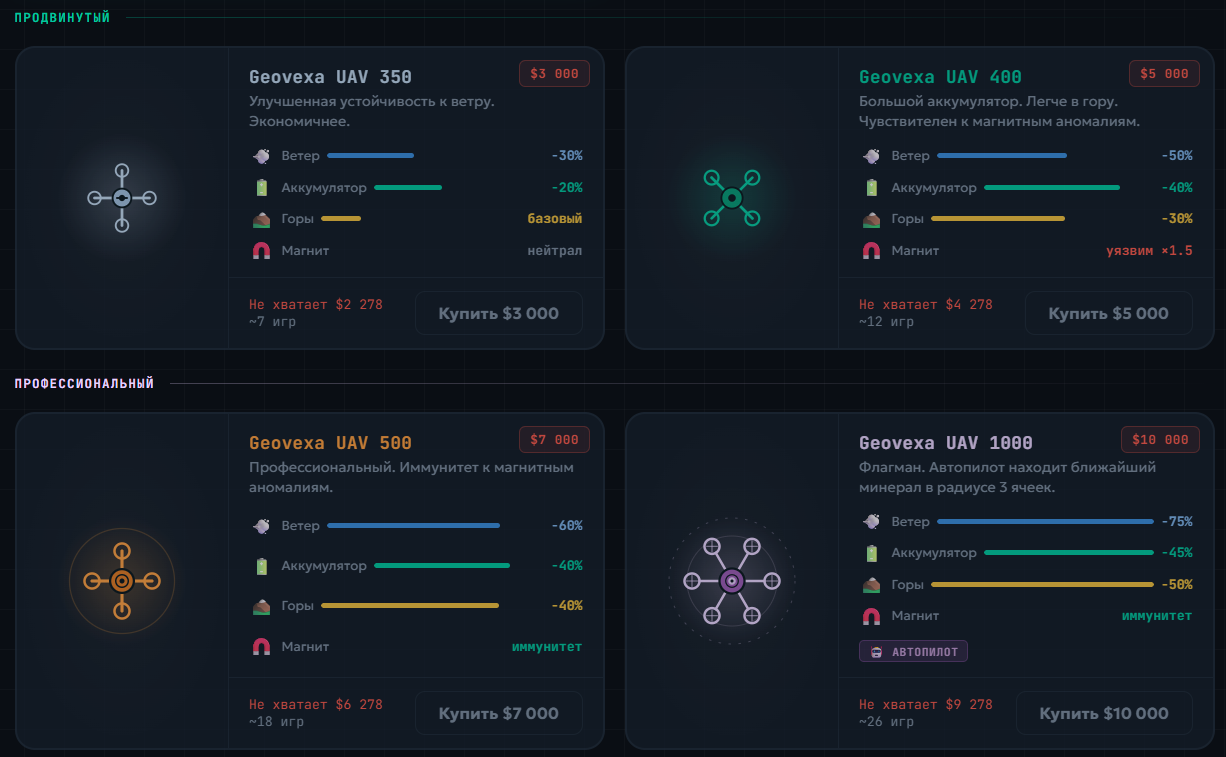Click the wind resistance bar on UAV 500
The image size is (1226, 757).
413,525
